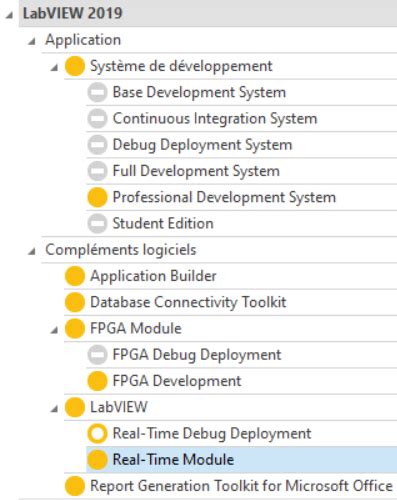Viewport: 397px width, 500px height.
Task: Select Debug Deployment System row
Action: pyautogui.click(x=242, y=145)
